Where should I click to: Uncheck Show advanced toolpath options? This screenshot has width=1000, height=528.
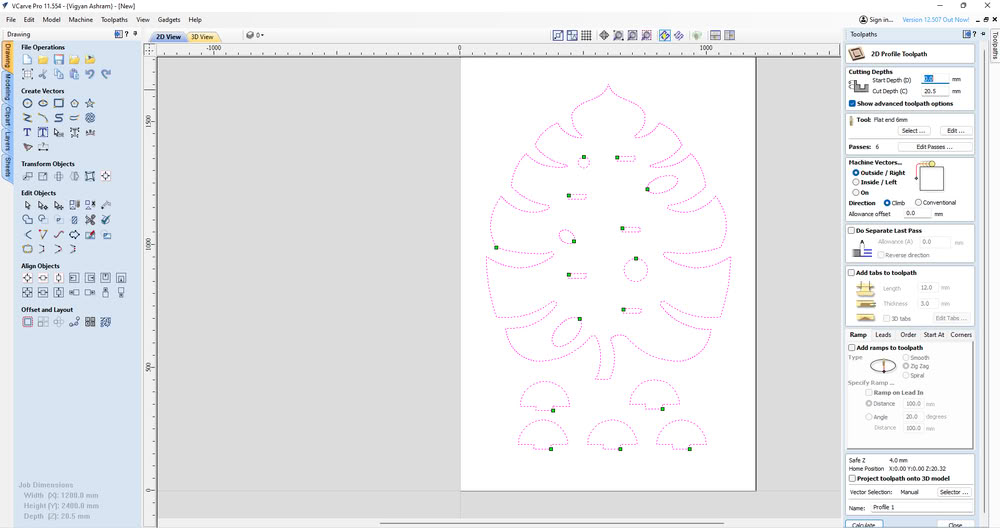(x=852, y=103)
